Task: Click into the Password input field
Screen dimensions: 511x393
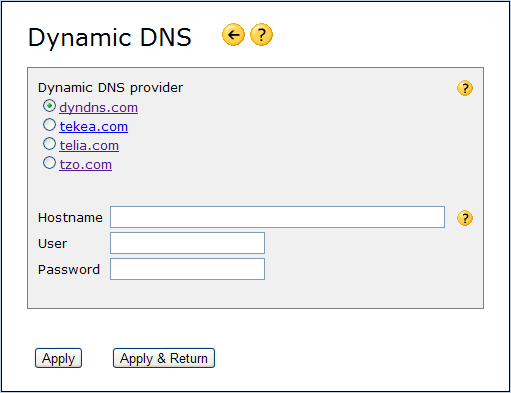Action: click(x=187, y=269)
